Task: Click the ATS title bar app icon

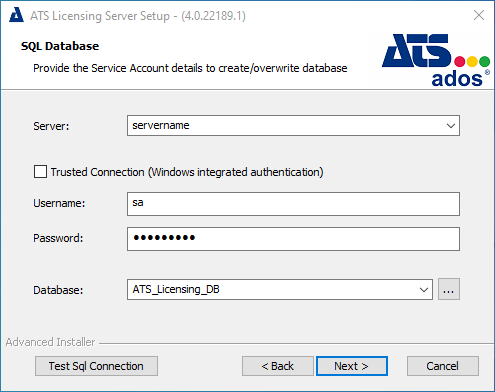Action: coord(16,15)
